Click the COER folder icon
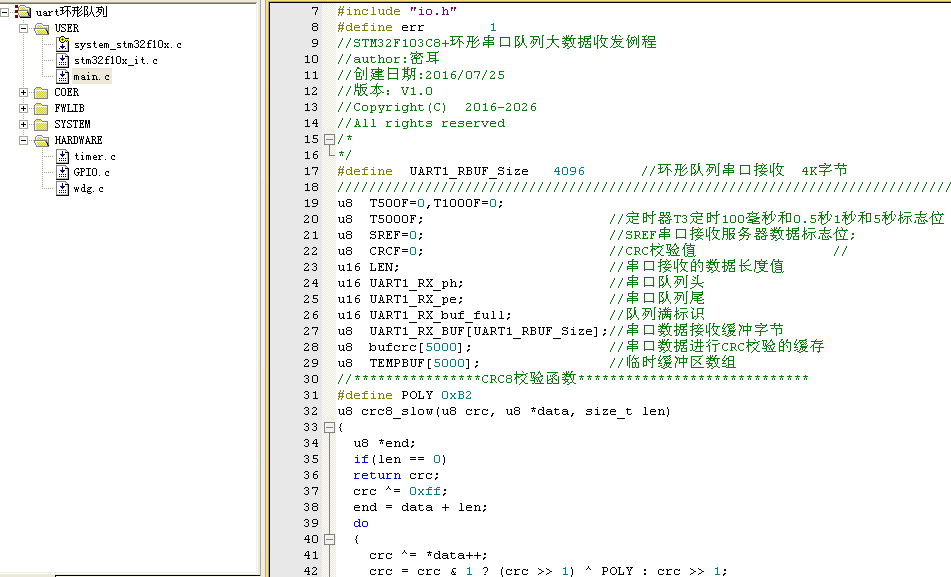The width and height of the screenshot is (951, 577). click(x=42, y=93)
